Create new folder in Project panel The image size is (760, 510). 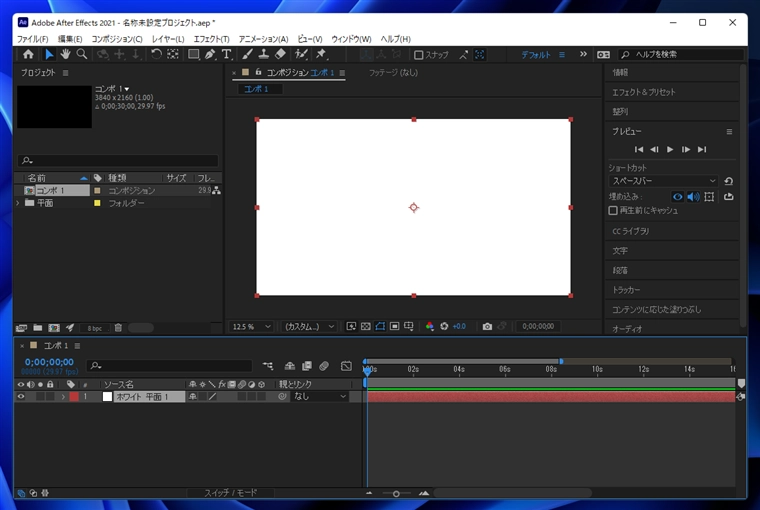tap(37, 328)
